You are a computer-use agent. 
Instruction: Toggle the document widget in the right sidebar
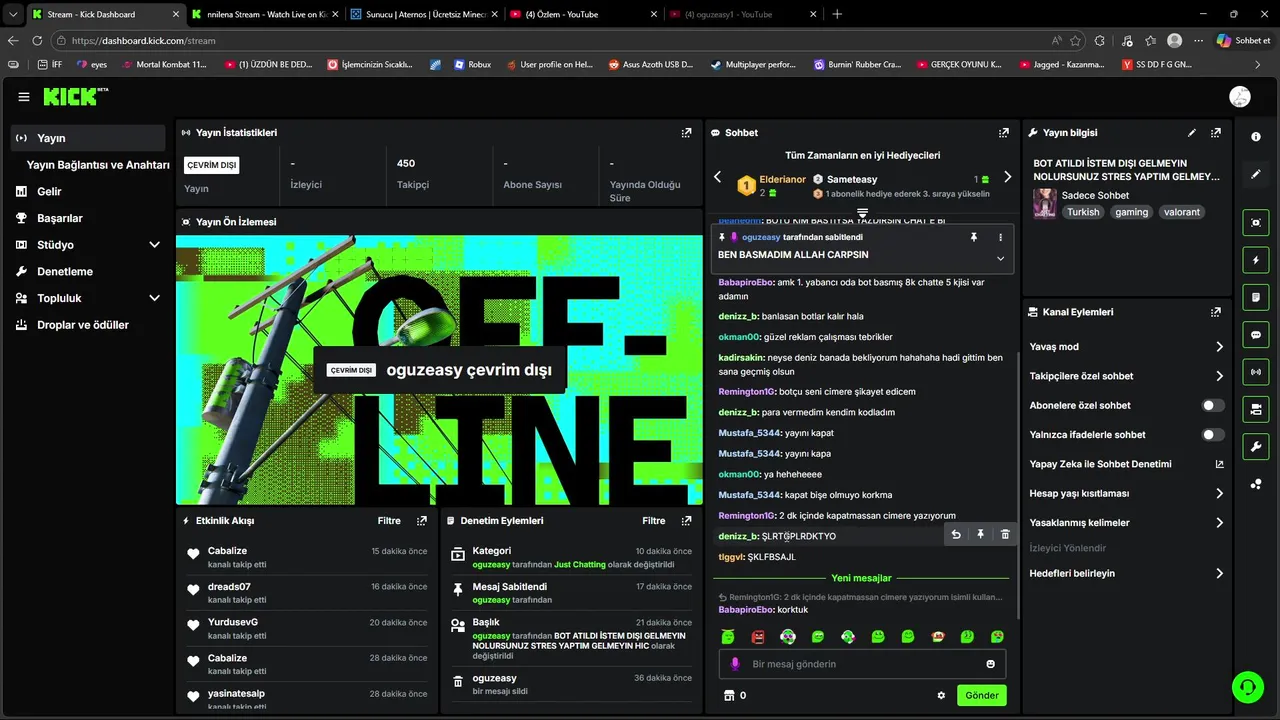pos(1256,297)
